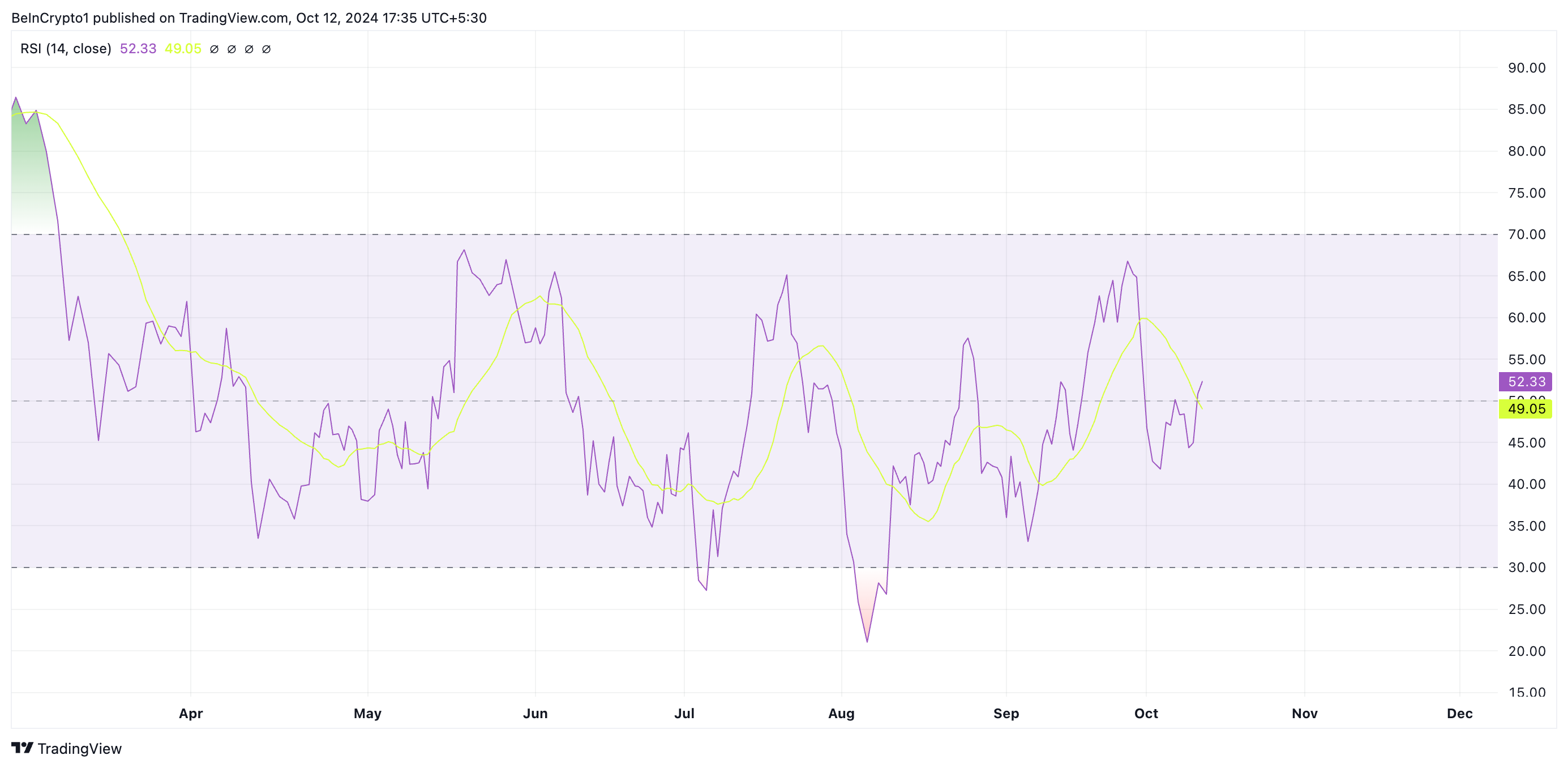Click the yellow 49.05 legend value
Viewport: 1568px width, 768px height.
[183, 49]
